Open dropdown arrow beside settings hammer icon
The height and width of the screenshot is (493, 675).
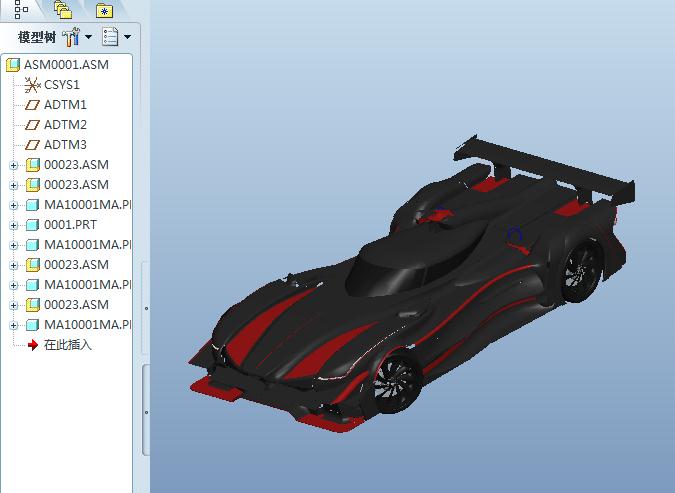[x=88, y=37]
